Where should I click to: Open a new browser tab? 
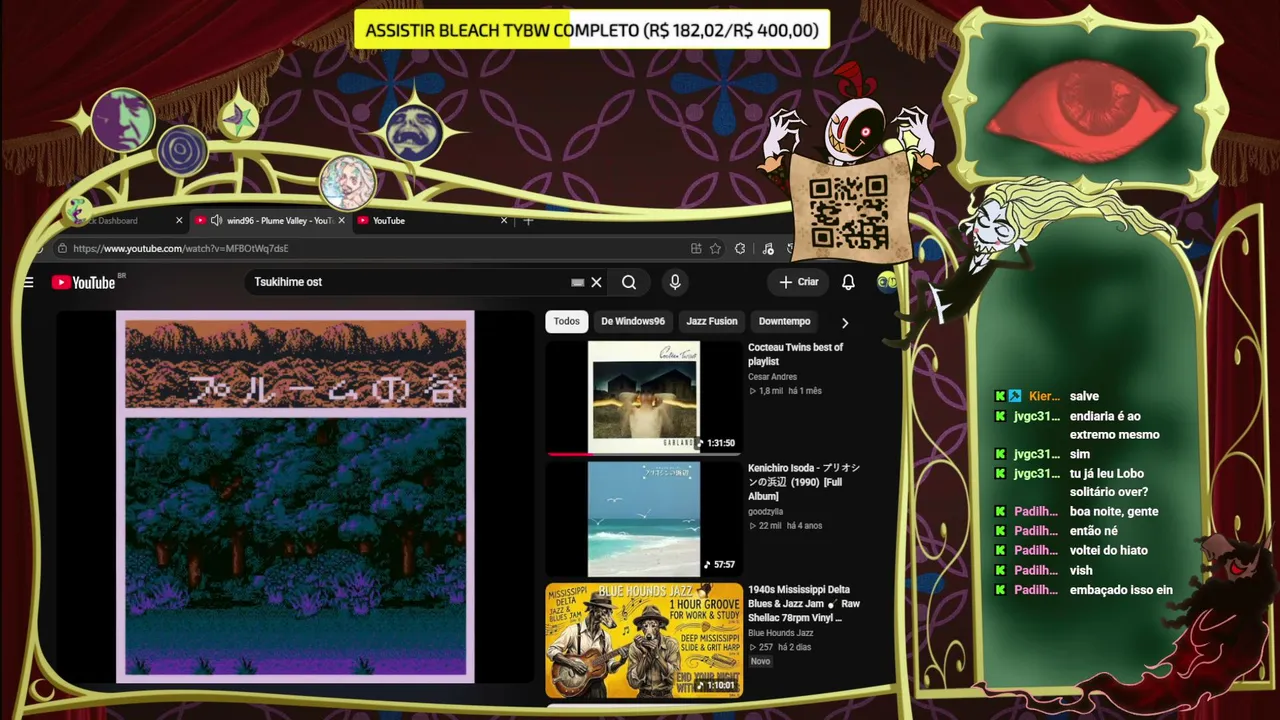[x=528, y=220]
